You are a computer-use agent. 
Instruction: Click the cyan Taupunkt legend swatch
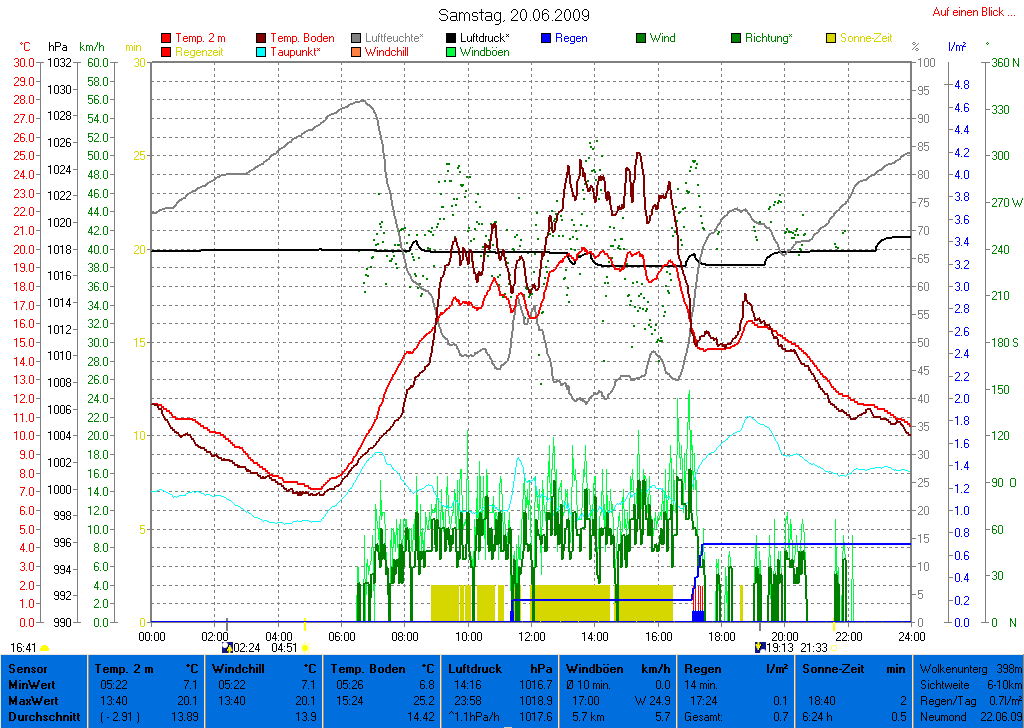[x=262, y=52]
